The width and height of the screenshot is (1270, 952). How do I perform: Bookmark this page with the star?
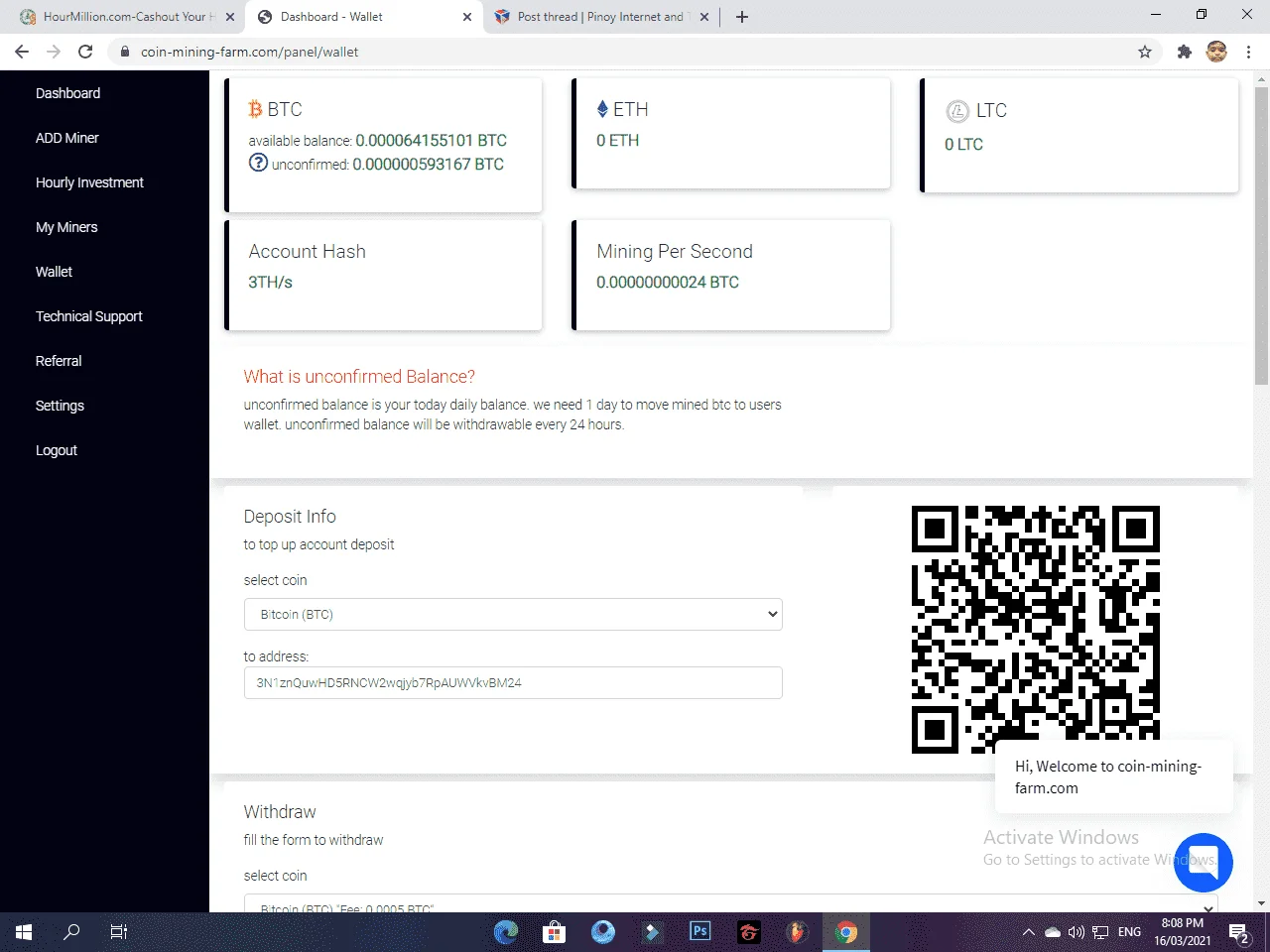pyautogui.click(x=1145, y=52)
